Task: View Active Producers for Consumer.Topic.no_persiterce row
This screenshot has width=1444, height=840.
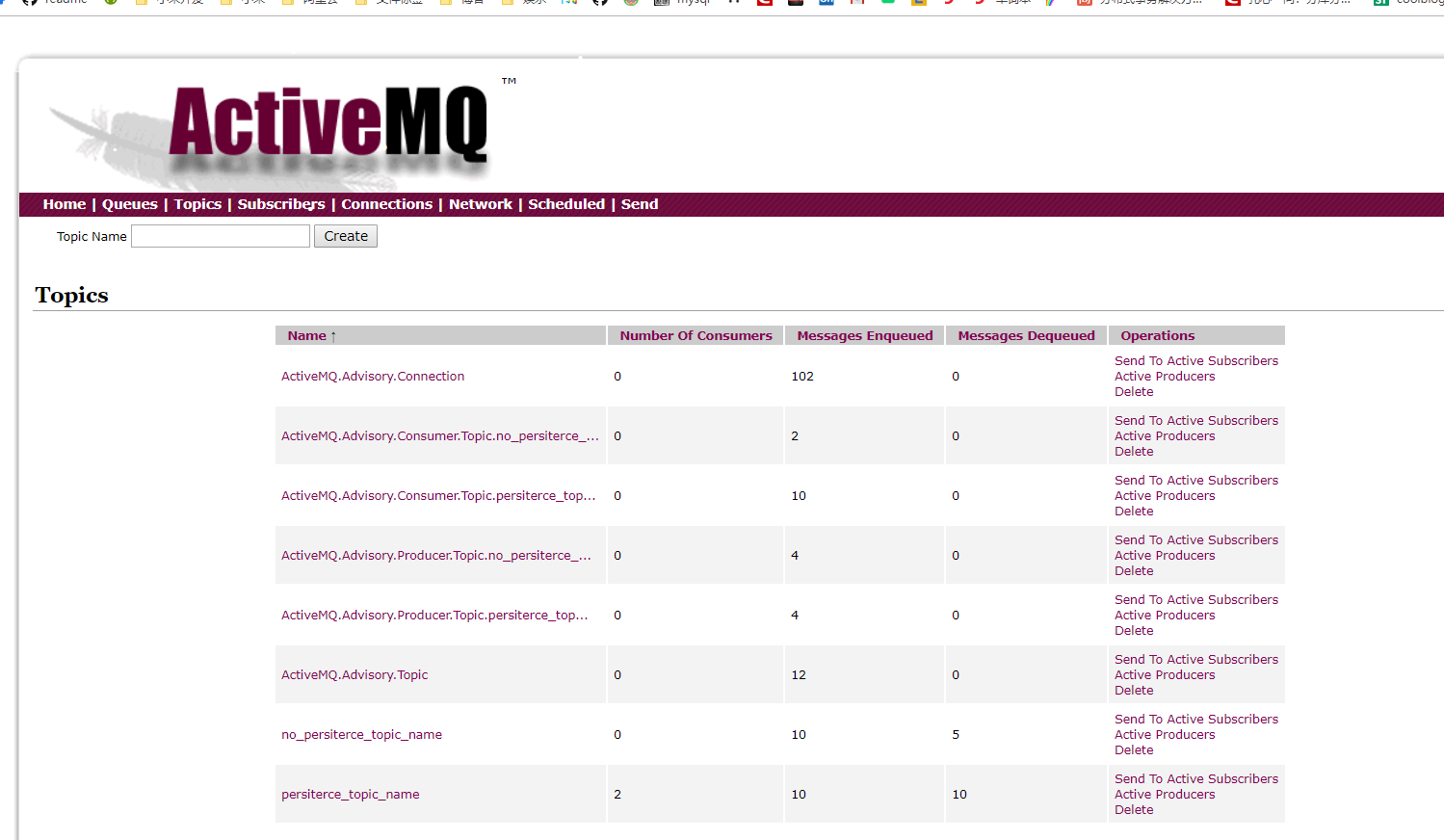Action: coord(1165,436)
